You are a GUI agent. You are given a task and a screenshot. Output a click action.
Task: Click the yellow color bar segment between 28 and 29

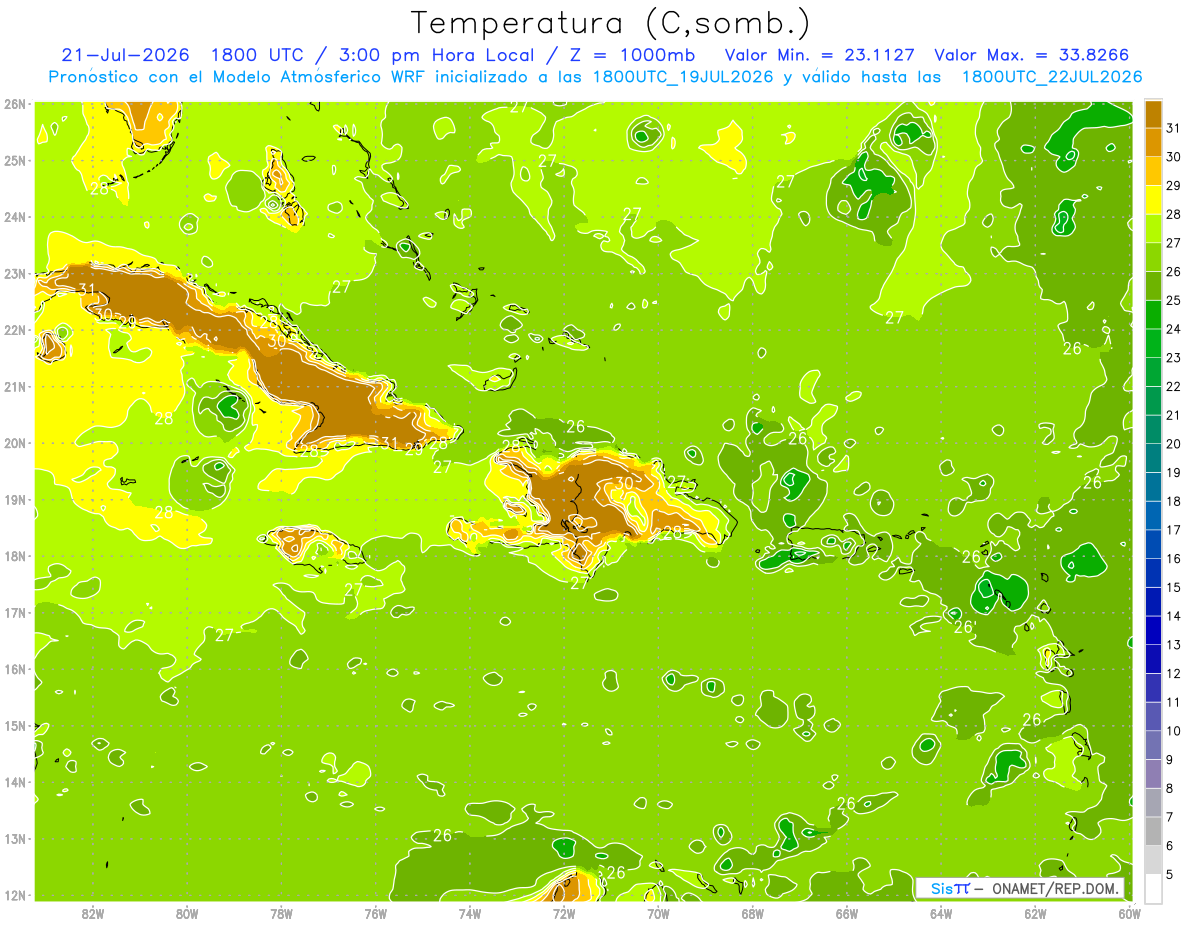click(1153, 200)
